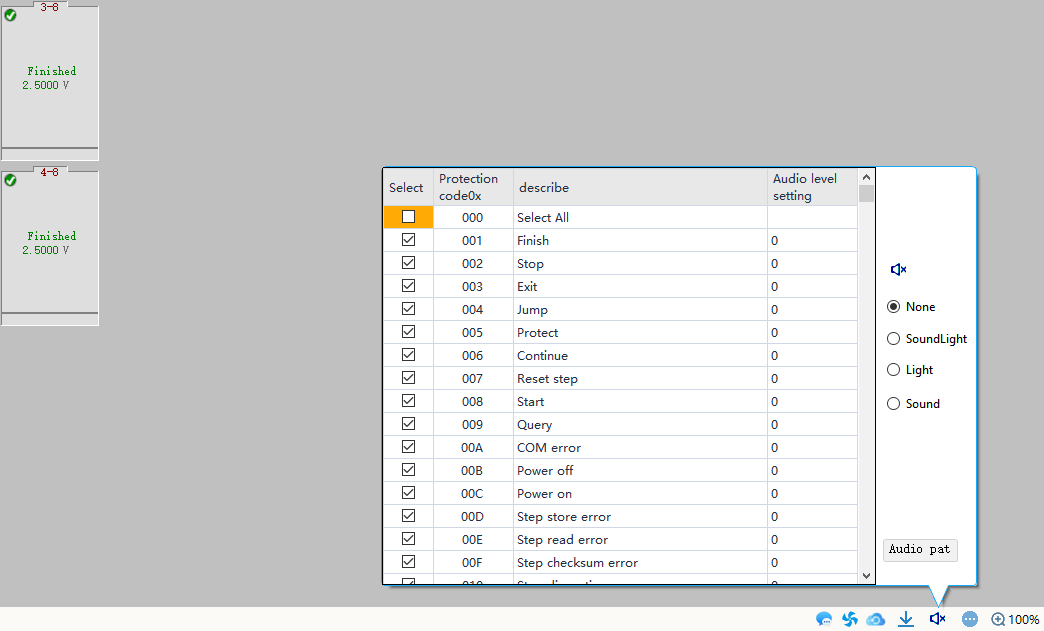Click the Audio pat button
The height and width of the screenshot is (631, 1044).
click(919, 549)
